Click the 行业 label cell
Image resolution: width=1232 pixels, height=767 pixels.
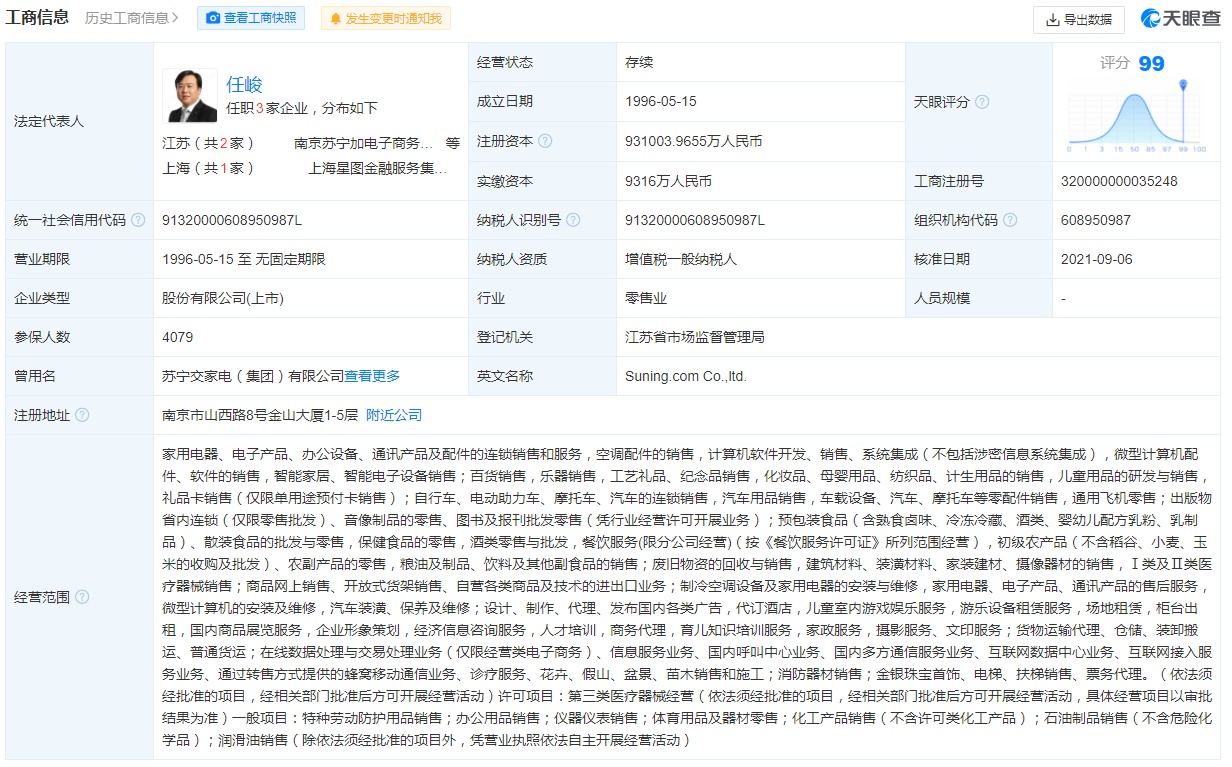point(541,298)
